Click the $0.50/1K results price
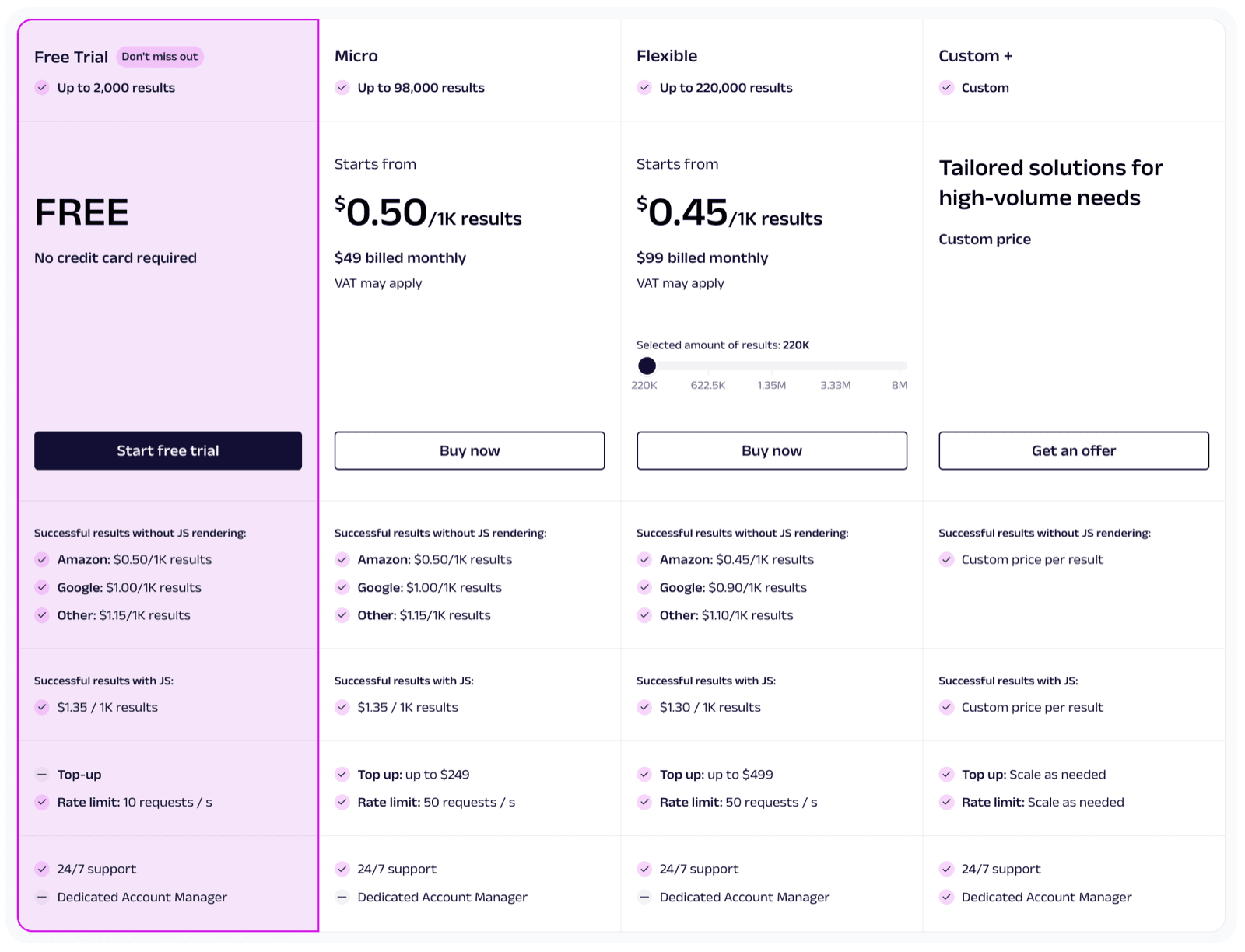The height and width of the screenshot is (952, 1245). point(428,212)
